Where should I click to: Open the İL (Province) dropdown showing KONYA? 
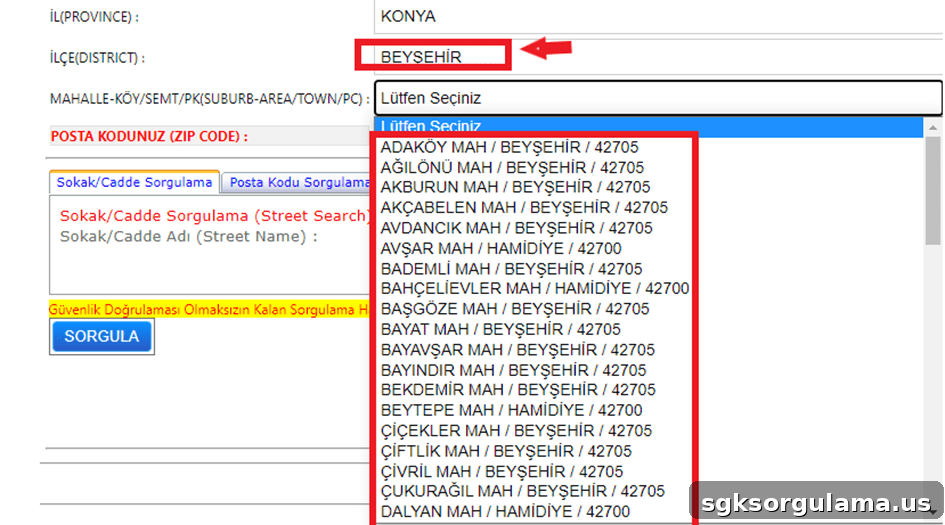[x=659, y=16]
